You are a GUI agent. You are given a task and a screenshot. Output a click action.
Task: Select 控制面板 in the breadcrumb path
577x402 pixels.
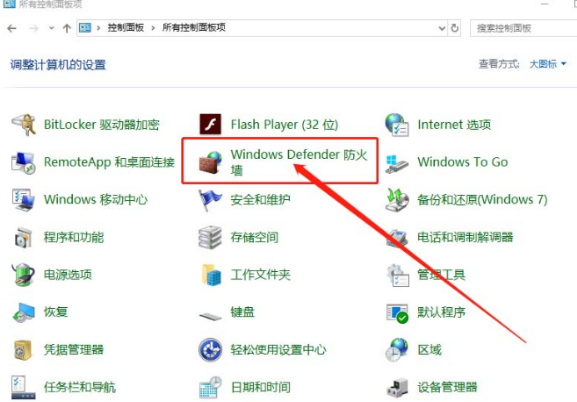click(x=125, y=28)
